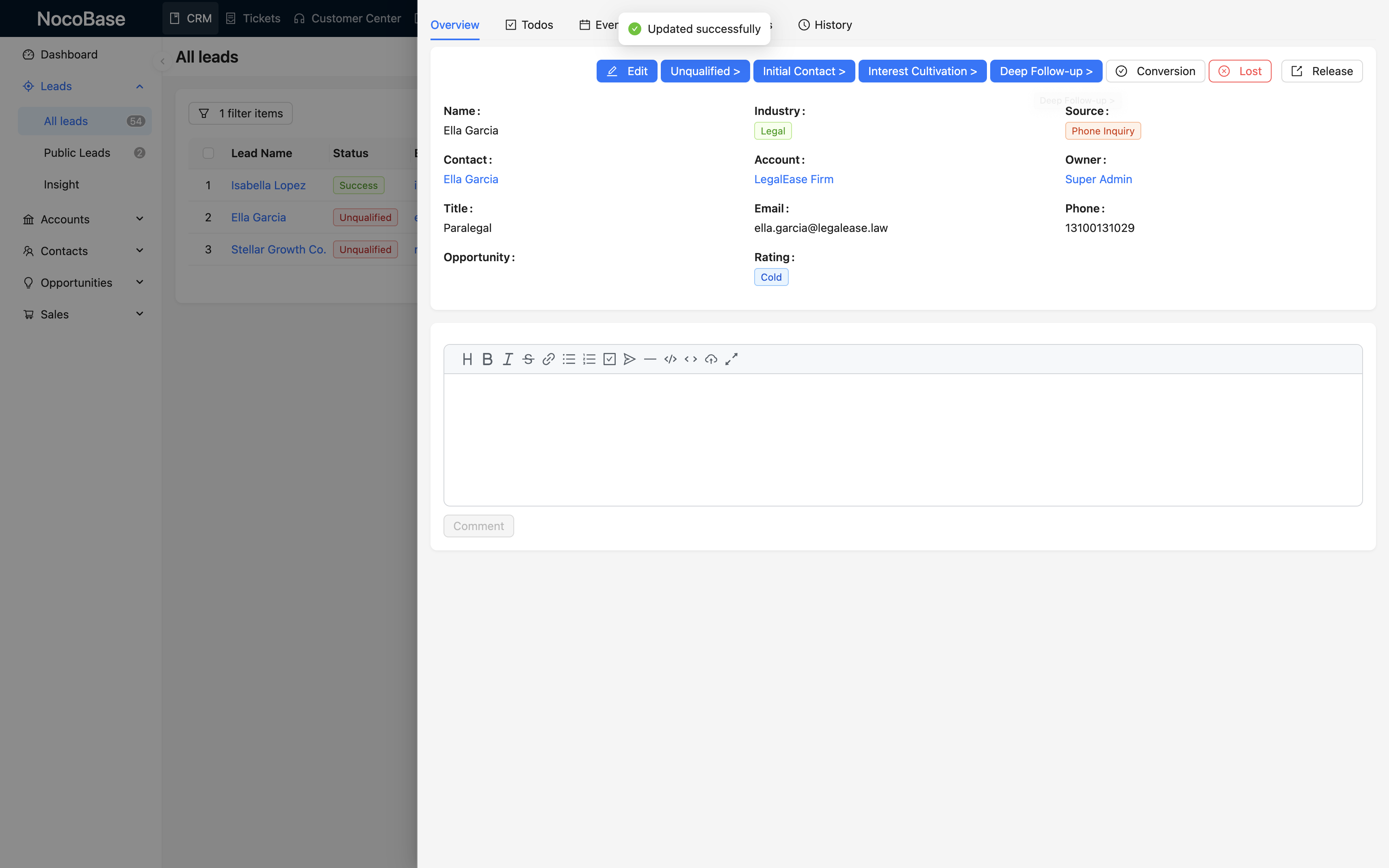Switch to the History tab
1389x868 pixels.
click(825, 25)
